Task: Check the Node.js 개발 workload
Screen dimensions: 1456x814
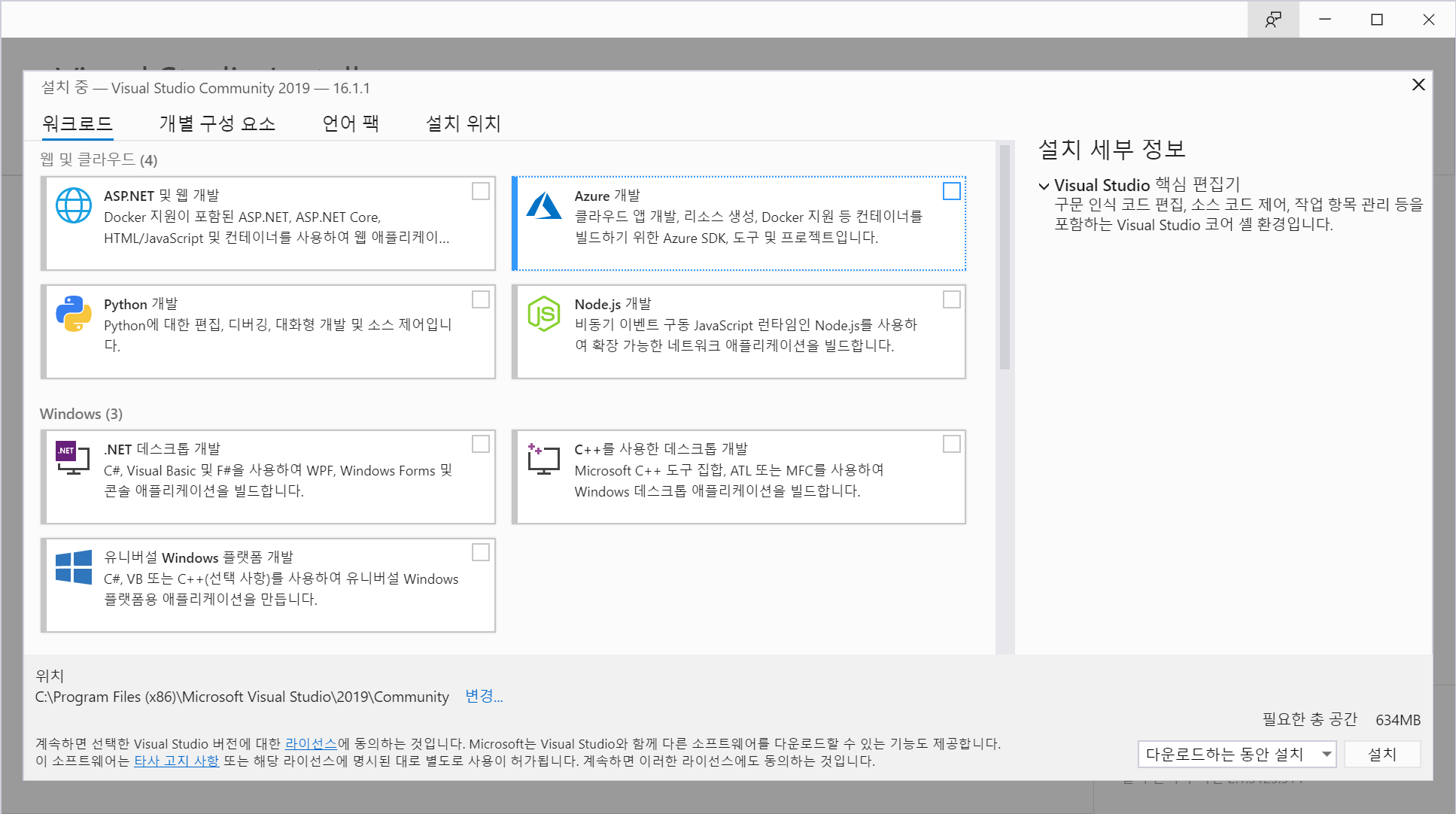Action: point(952,299)
